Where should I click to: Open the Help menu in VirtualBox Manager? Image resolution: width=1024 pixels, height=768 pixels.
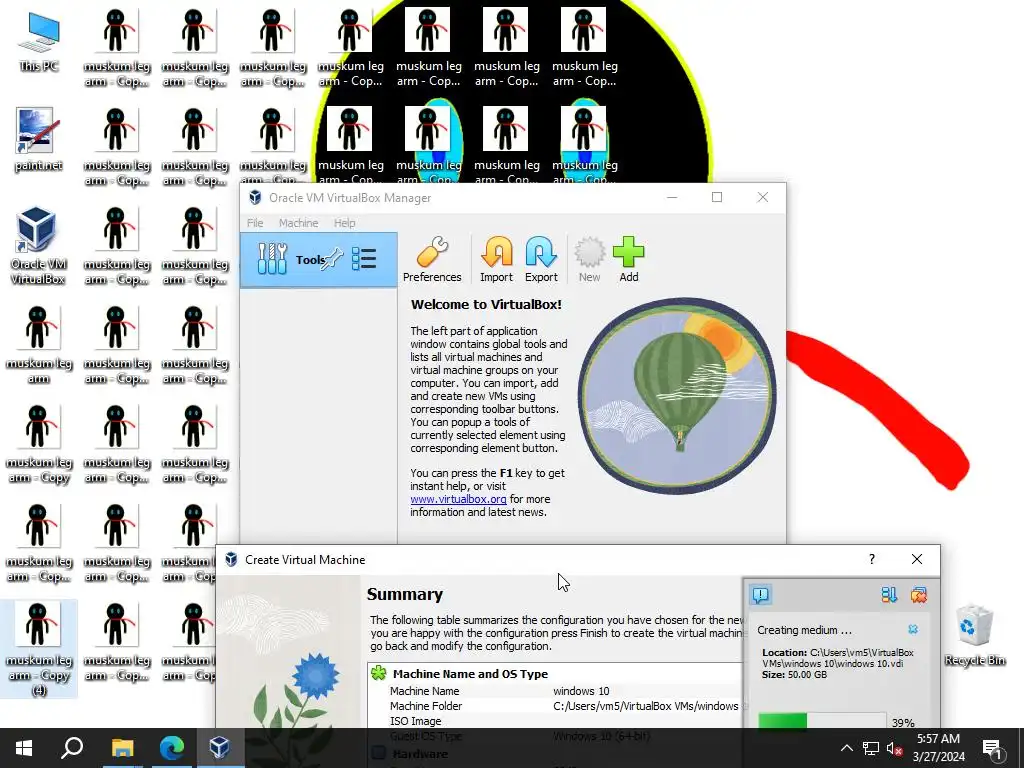click(x=345, y=223)
